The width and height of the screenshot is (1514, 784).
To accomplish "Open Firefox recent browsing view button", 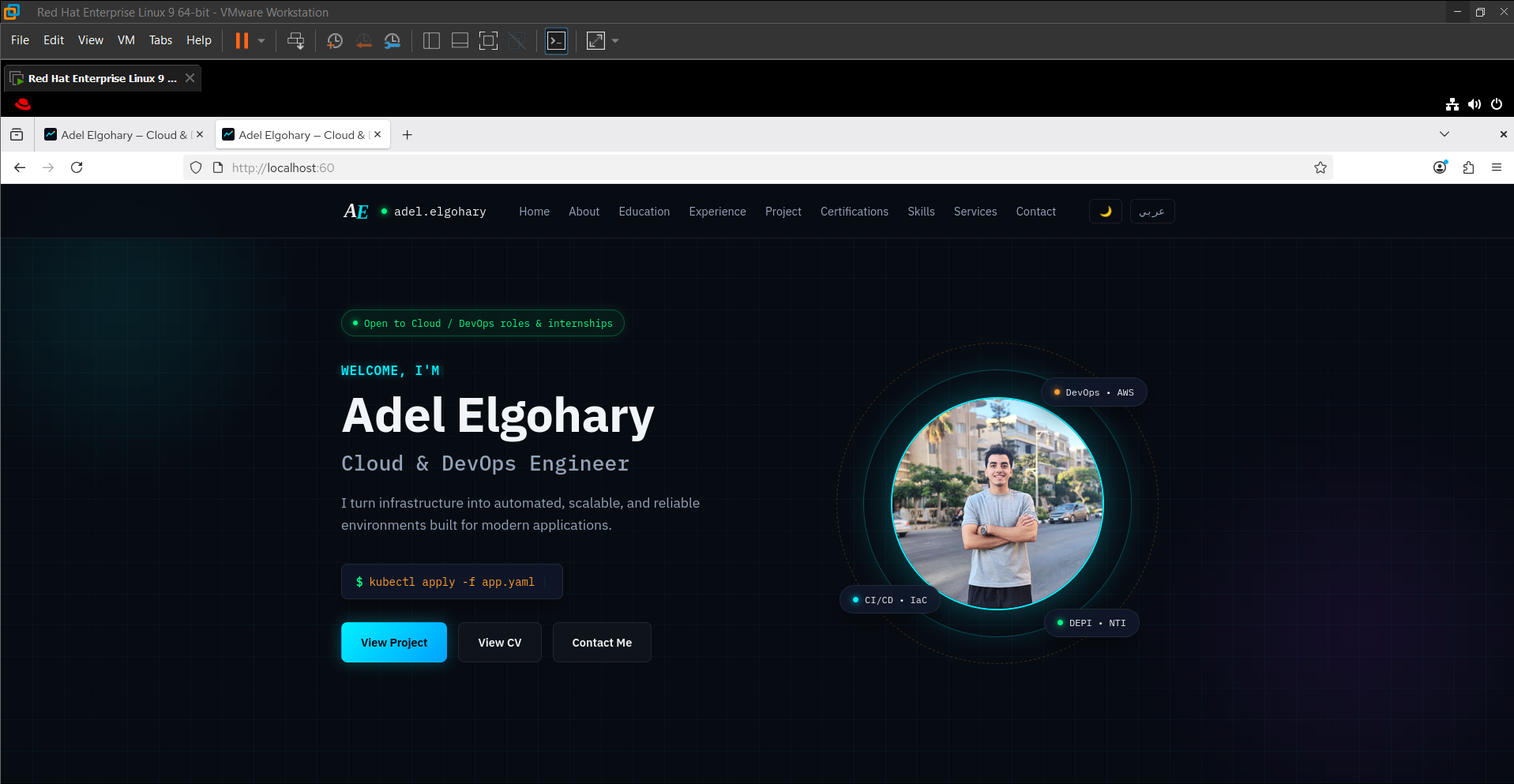I will tap(17, 135).
